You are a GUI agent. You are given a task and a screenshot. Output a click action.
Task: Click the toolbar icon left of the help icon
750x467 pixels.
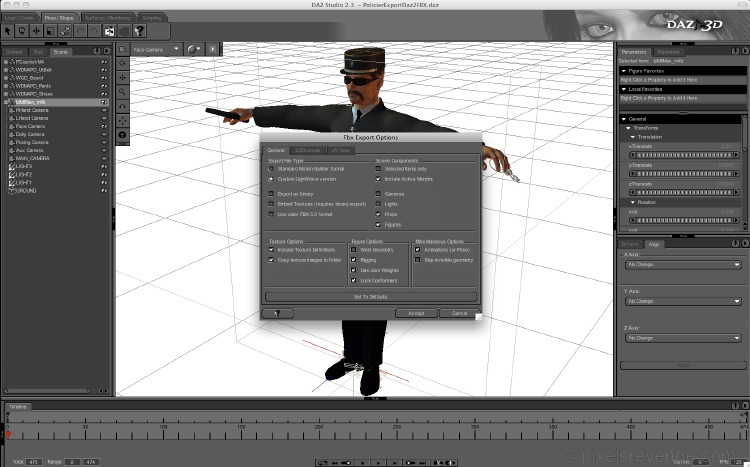124,31
